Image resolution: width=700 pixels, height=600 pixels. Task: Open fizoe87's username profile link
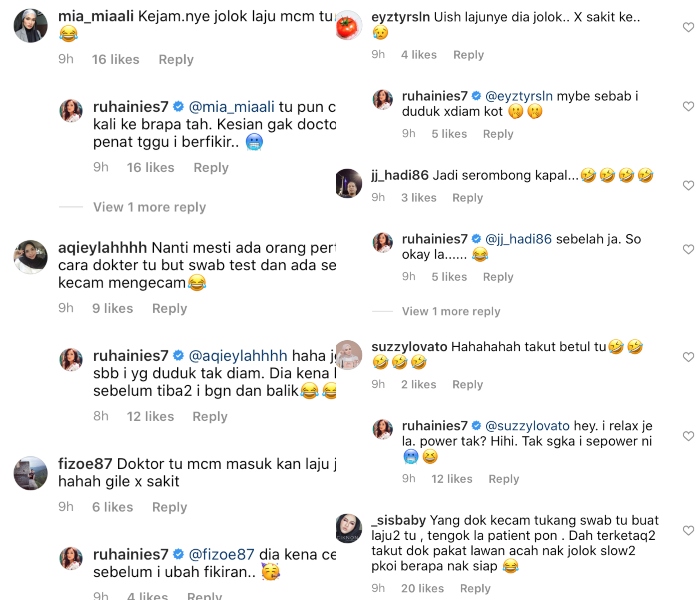pyautogui.click(x=85, y=464)
